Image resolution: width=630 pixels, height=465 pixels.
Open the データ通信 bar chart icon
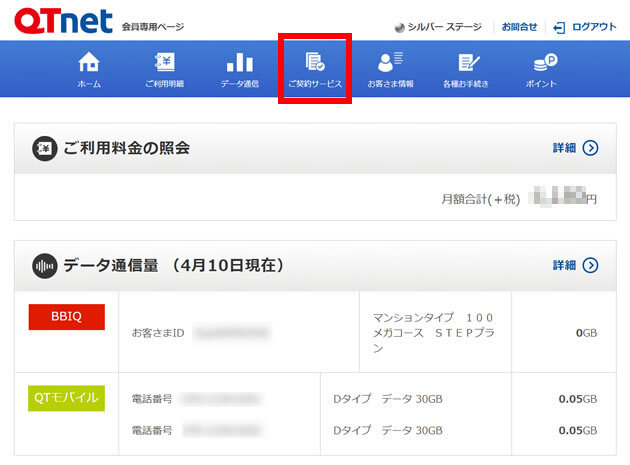[x=239, y=62]
